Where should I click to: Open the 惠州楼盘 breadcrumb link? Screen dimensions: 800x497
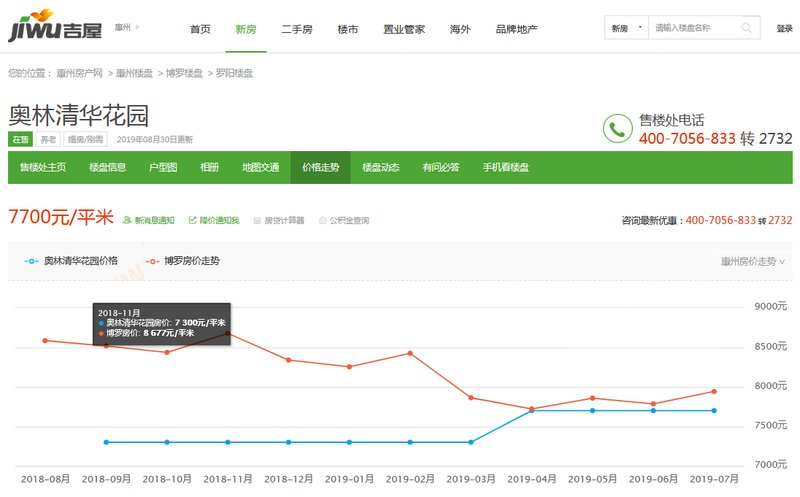pos(134,73)
